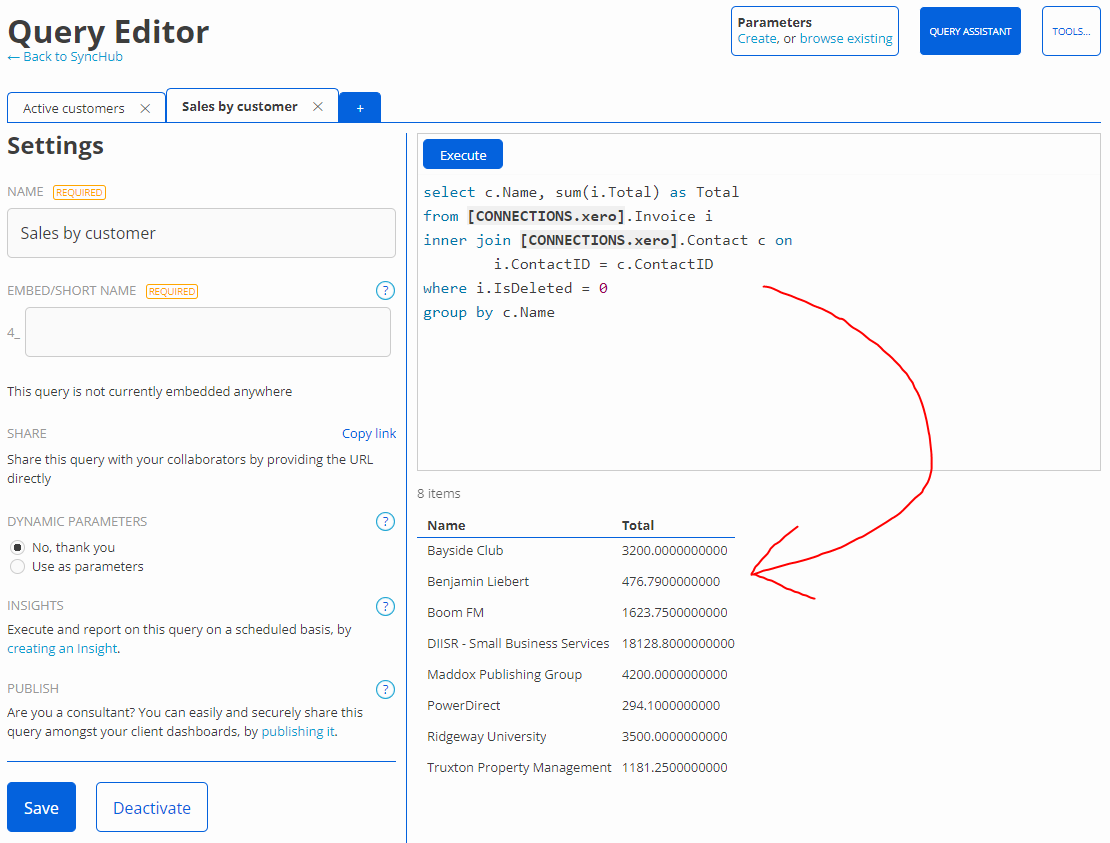Open help for Embed/Short Name
1110x843 pixels.
(x=385, y=291)
